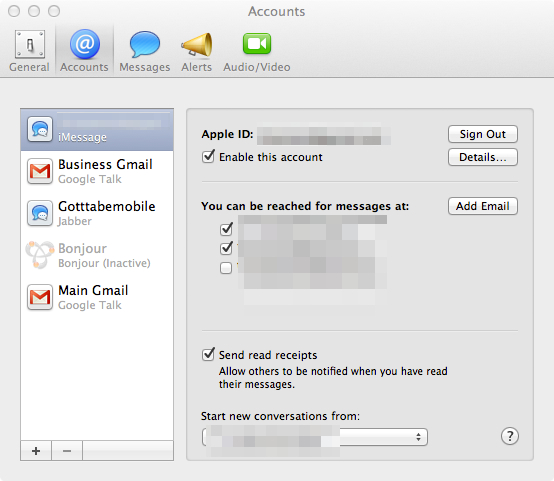Open Start new conversations from dropdown
This screenshot has height=481, width=554.
click(x=315, y=437)
